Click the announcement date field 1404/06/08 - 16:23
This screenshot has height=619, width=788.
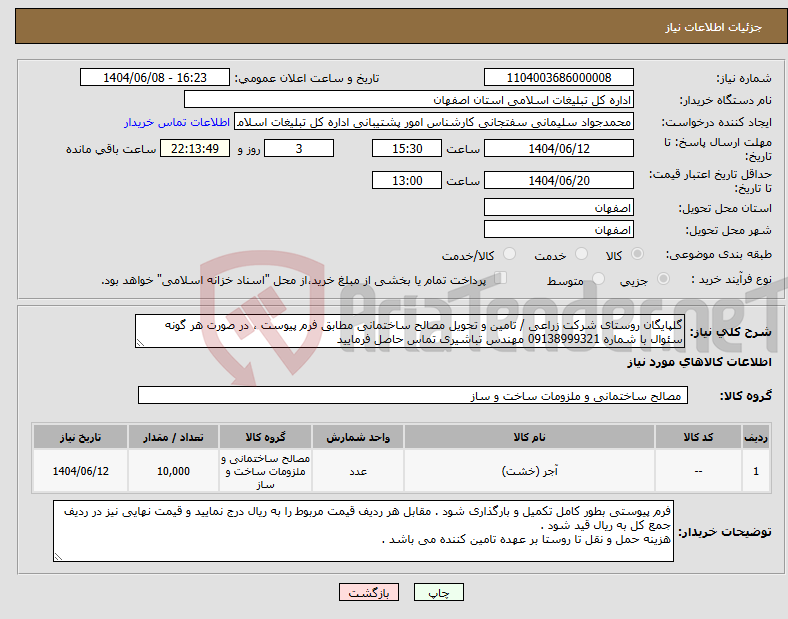click(155, 78)
